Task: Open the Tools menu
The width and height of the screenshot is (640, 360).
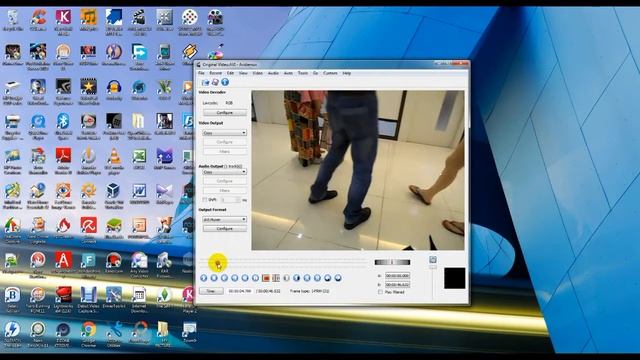Action: [x=303, y=73]
